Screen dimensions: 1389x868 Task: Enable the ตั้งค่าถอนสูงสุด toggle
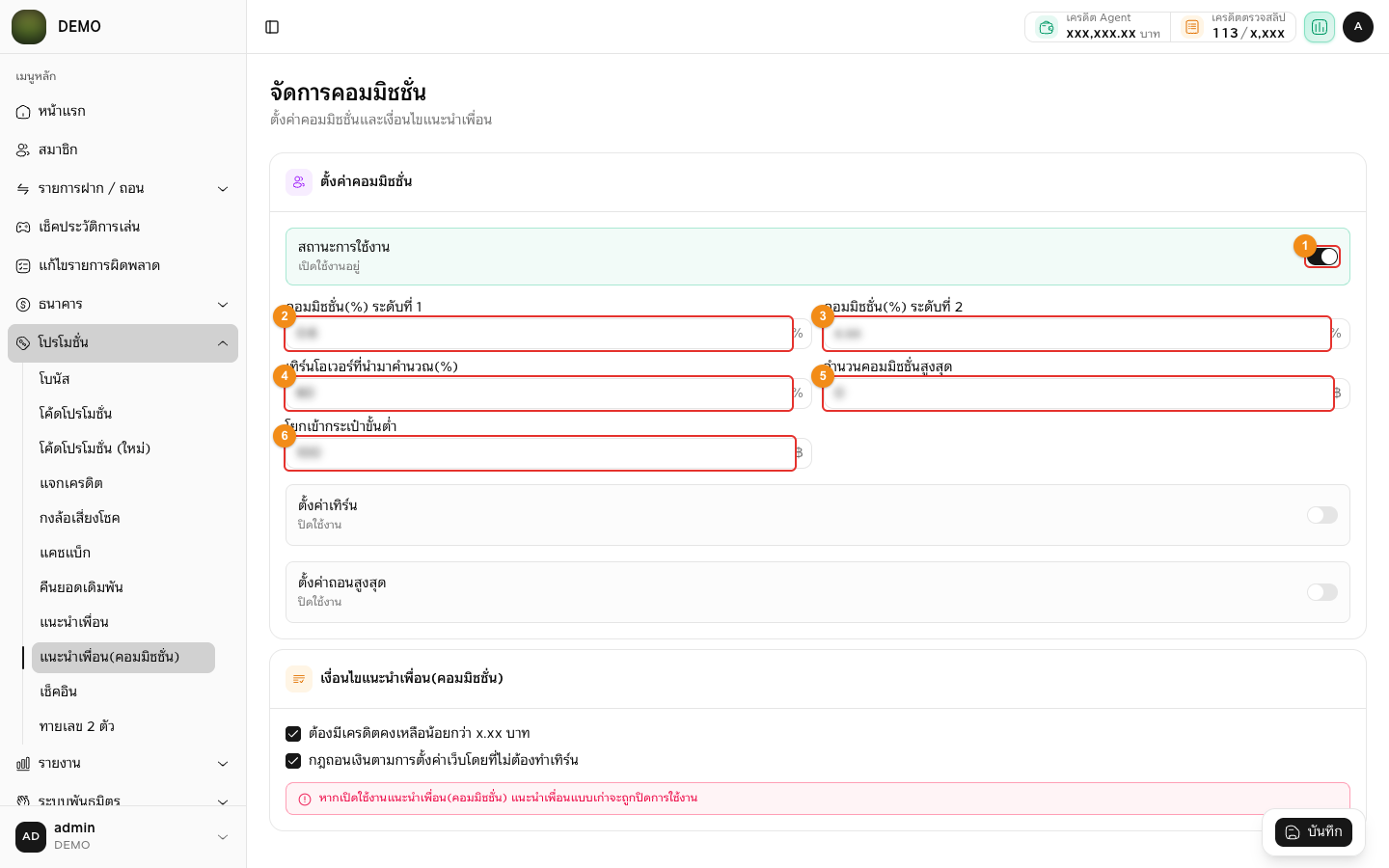[1322, 592]
